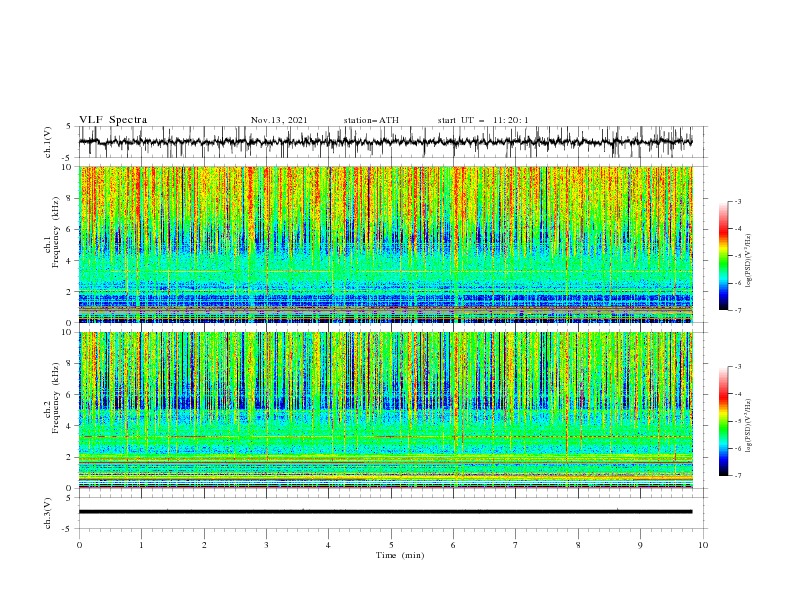Click the "8" kHz tick on ch.1 axis
This screenshot has height=612, width=792.
pyautogui.click(x=70, y=198)
